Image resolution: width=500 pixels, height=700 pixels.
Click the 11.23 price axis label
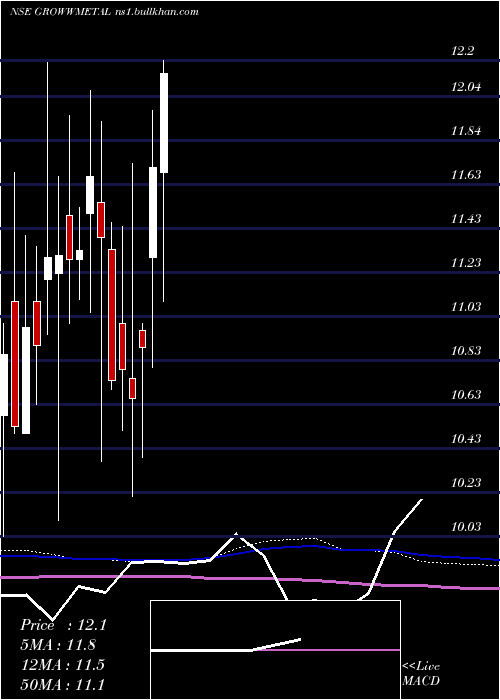coord(466,263)
